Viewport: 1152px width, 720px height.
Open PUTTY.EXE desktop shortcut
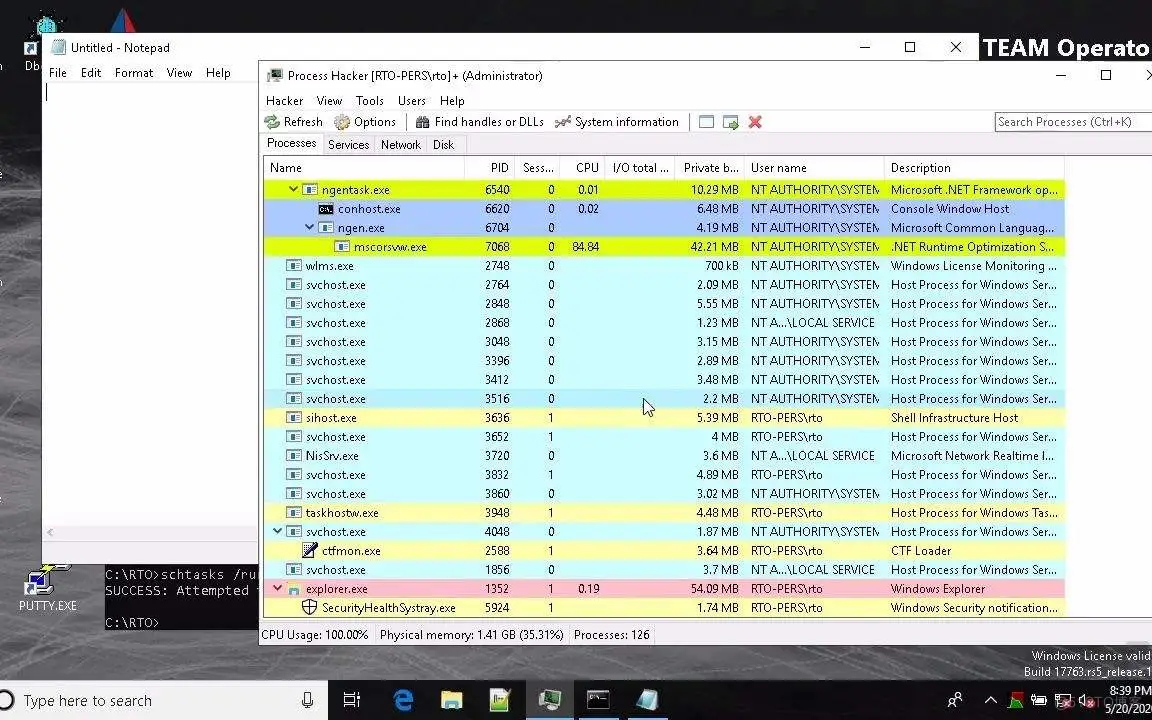(47, 589)
